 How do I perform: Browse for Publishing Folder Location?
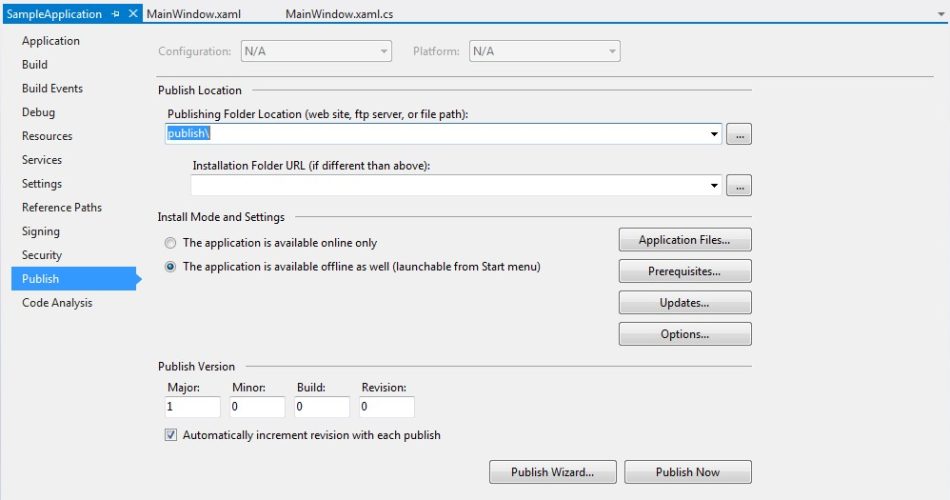(738, 134)
